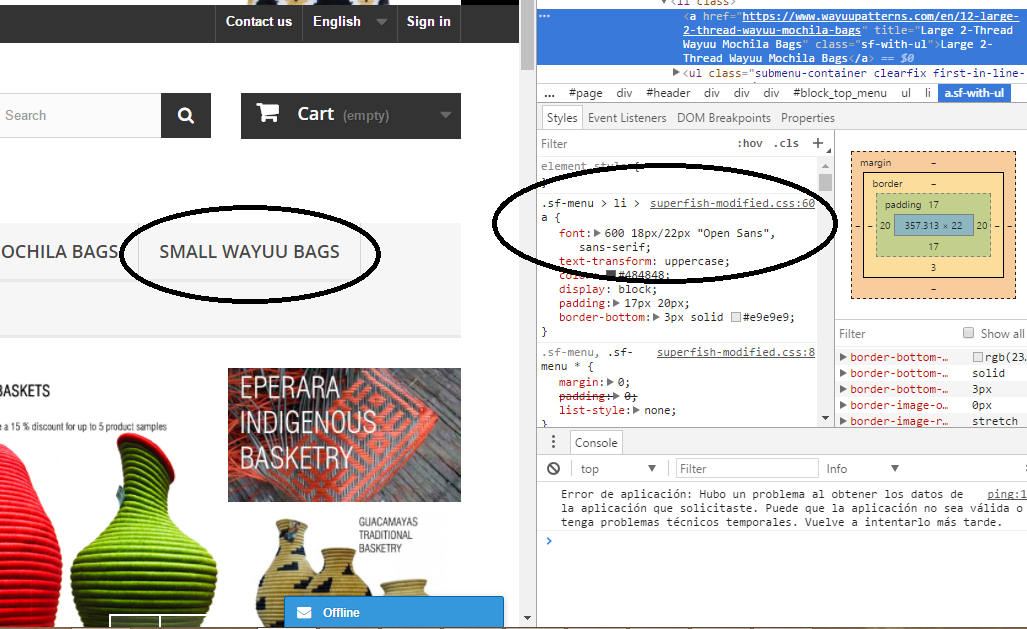Click the DOM row ellipsis indicator
The image size is (1027, 629).
point(544,16)
